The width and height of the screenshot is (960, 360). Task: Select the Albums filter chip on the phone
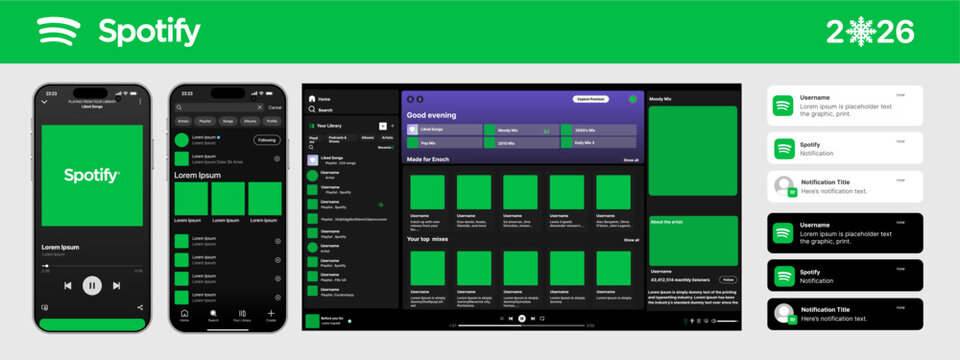click(x=250, y=121)
